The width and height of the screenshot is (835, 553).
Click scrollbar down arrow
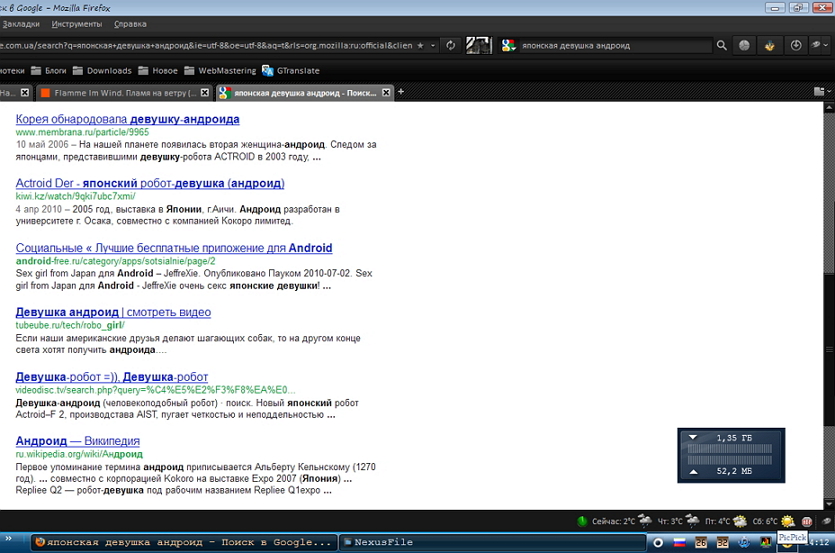(x=829, y=504)
